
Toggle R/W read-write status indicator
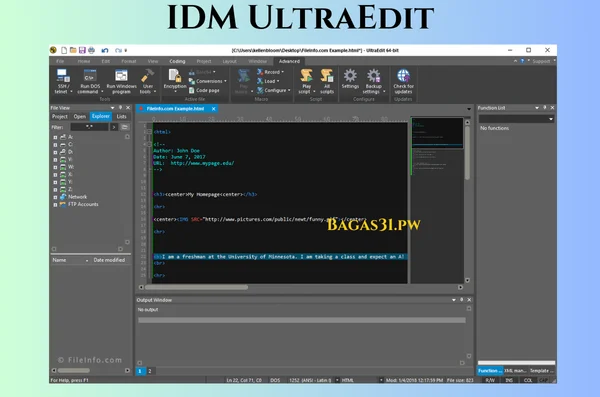pos(490,380)
